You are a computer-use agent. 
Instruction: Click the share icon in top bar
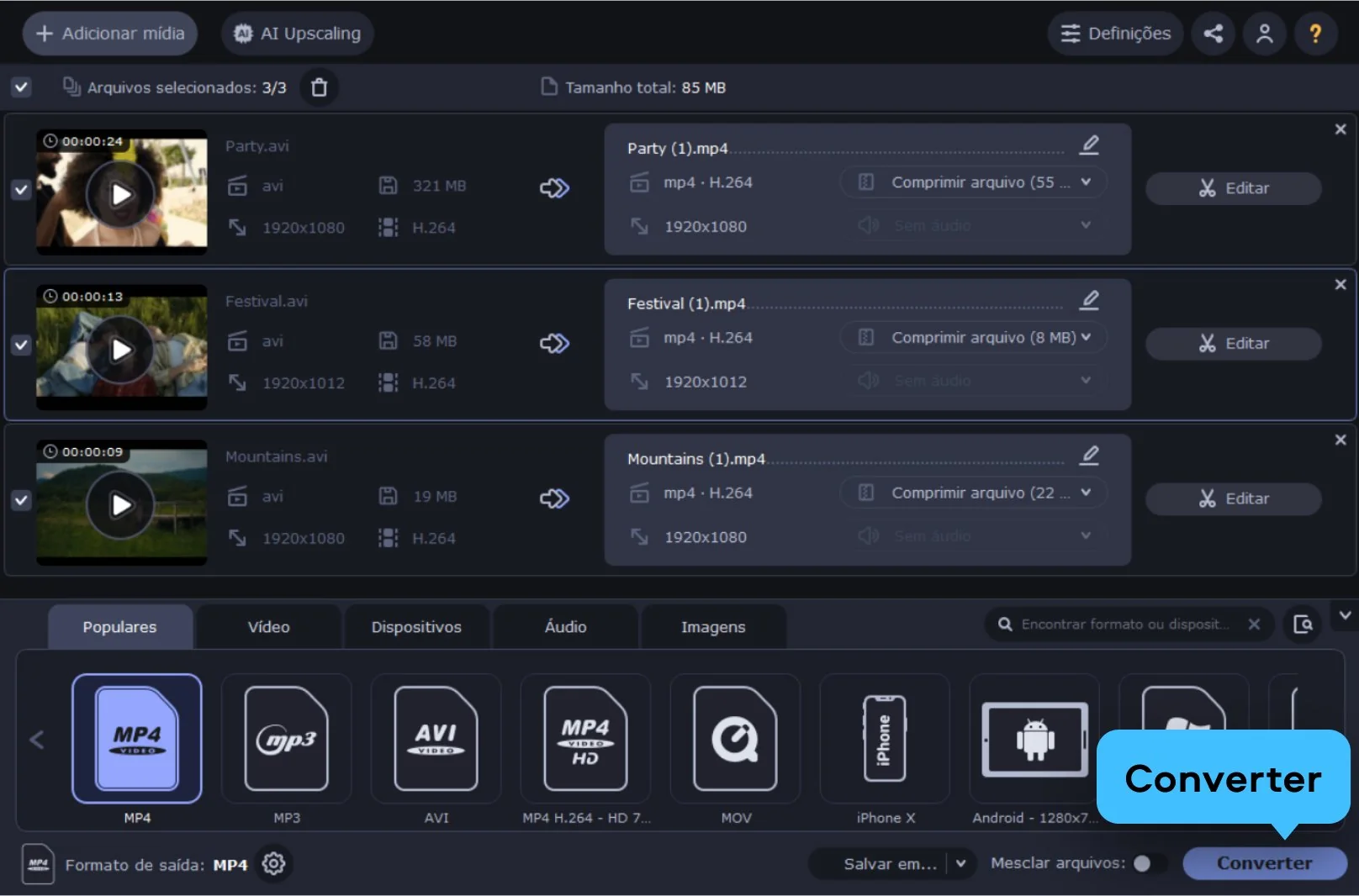[x=1213, y=34]
